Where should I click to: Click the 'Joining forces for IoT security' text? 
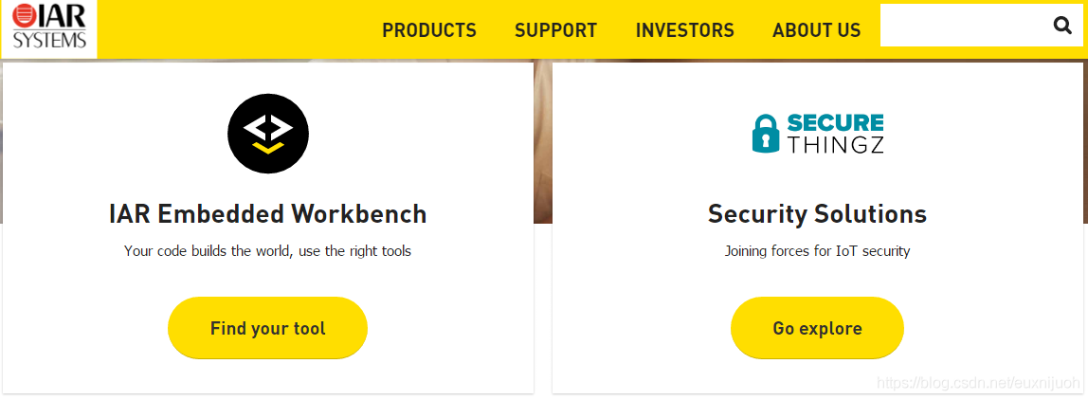pyautogui.click(x=817, y=251)
